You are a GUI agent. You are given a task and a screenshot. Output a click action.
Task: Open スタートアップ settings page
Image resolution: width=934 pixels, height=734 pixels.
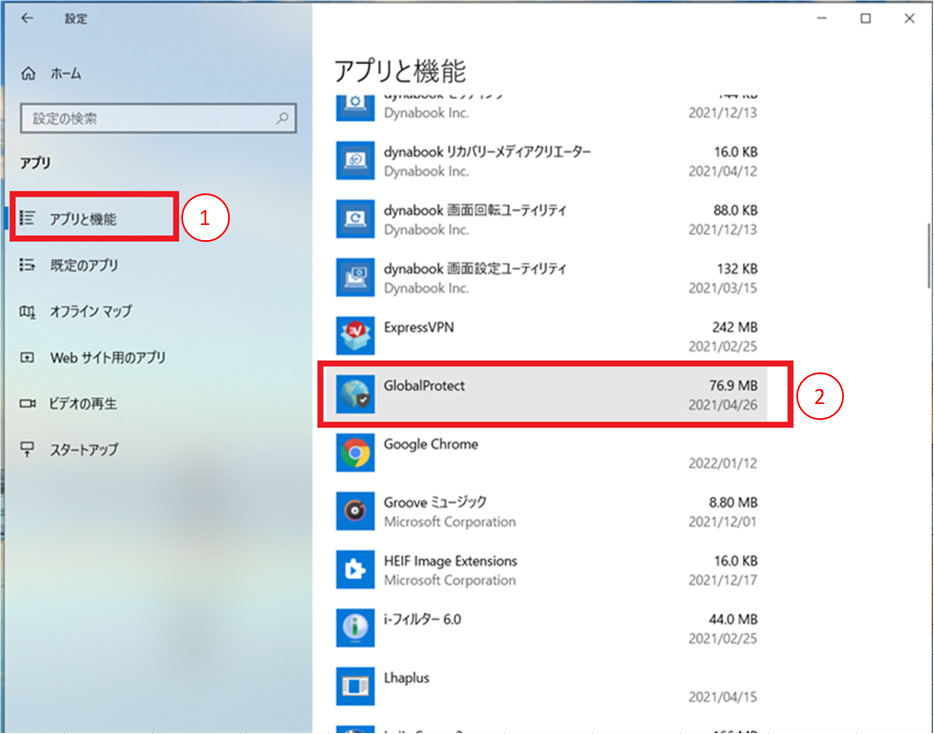click(84, 450)
